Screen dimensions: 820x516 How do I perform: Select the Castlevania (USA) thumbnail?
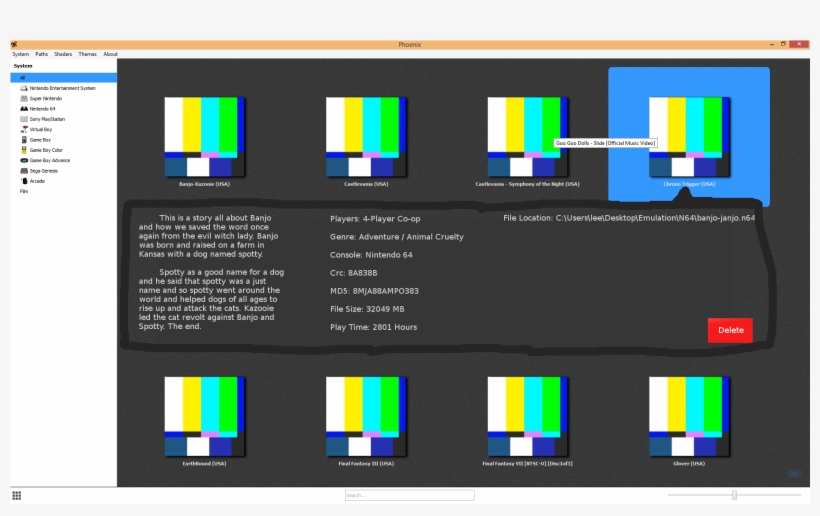coord(366,137)
